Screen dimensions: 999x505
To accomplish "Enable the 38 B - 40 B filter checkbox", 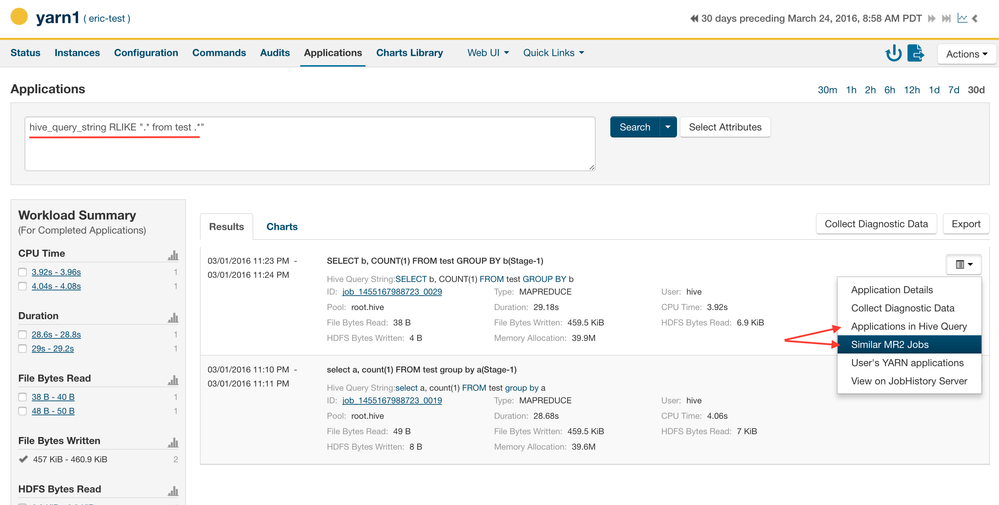I will 23,397.
